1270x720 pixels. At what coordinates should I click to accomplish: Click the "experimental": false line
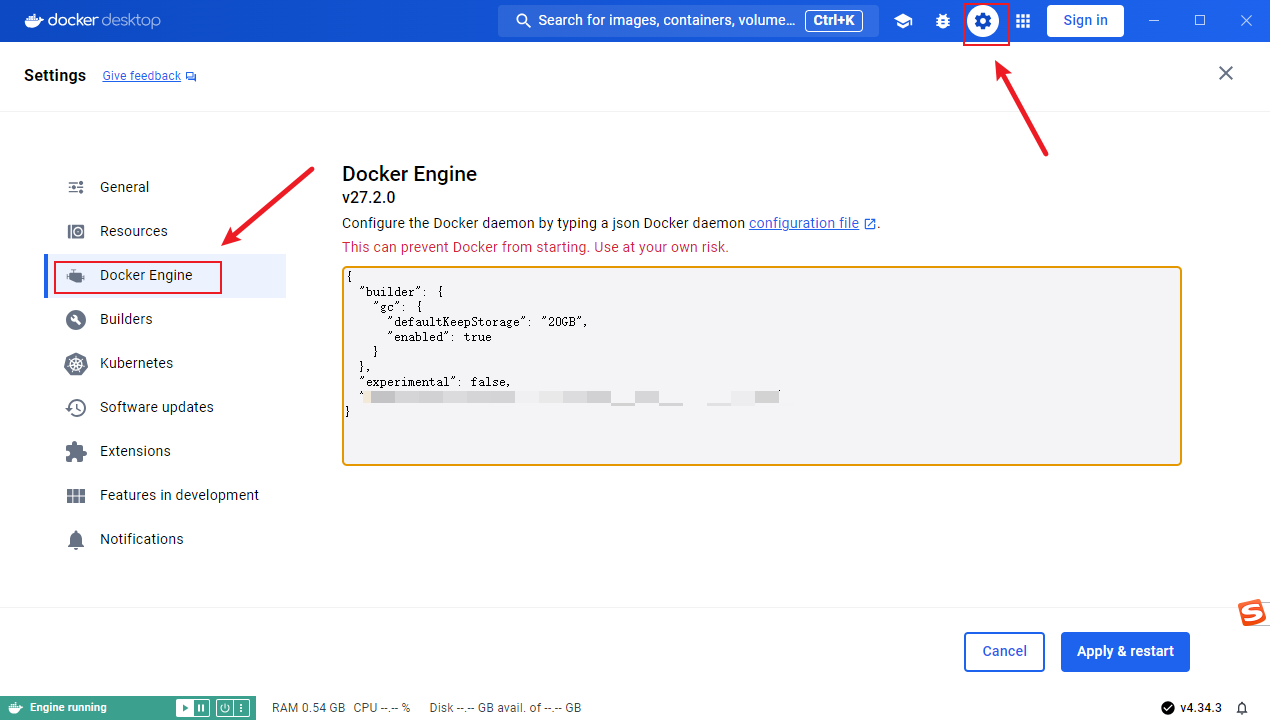coord(435,382)
